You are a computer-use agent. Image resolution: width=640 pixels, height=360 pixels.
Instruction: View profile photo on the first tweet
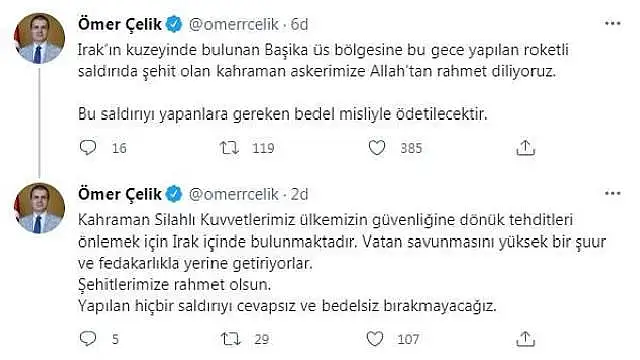pyautogui.click(x=40, y=38)
